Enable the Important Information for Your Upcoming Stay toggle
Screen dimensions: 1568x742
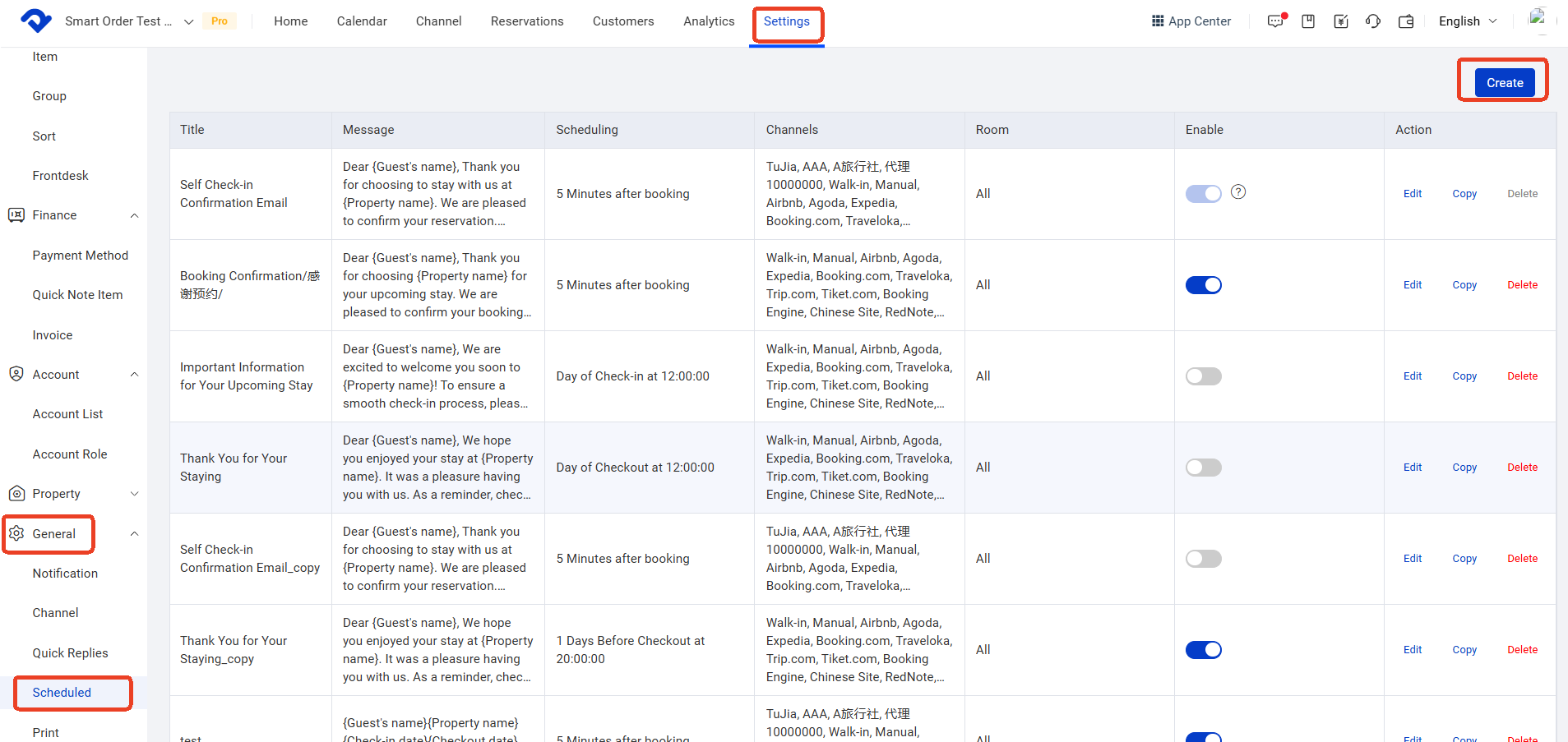pyautogui.click(x=1203, y=376)
